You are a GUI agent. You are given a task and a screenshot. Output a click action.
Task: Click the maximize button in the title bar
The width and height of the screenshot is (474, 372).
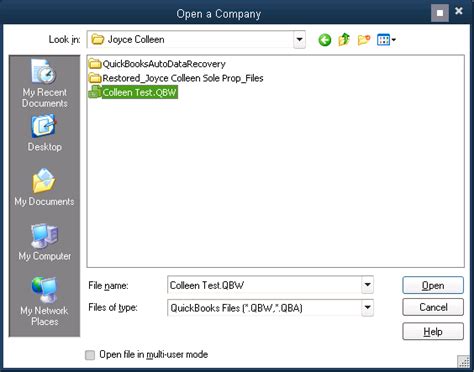point(440,13)
